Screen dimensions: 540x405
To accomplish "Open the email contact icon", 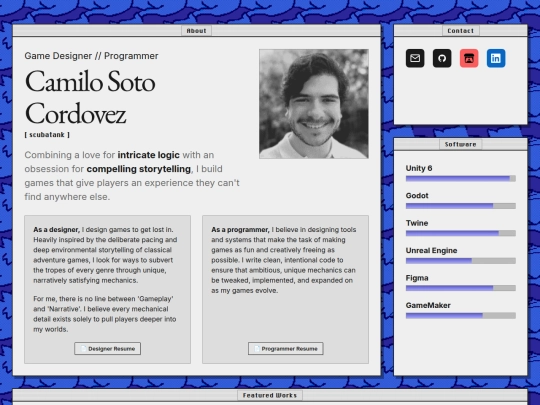I will click(415, 58).
